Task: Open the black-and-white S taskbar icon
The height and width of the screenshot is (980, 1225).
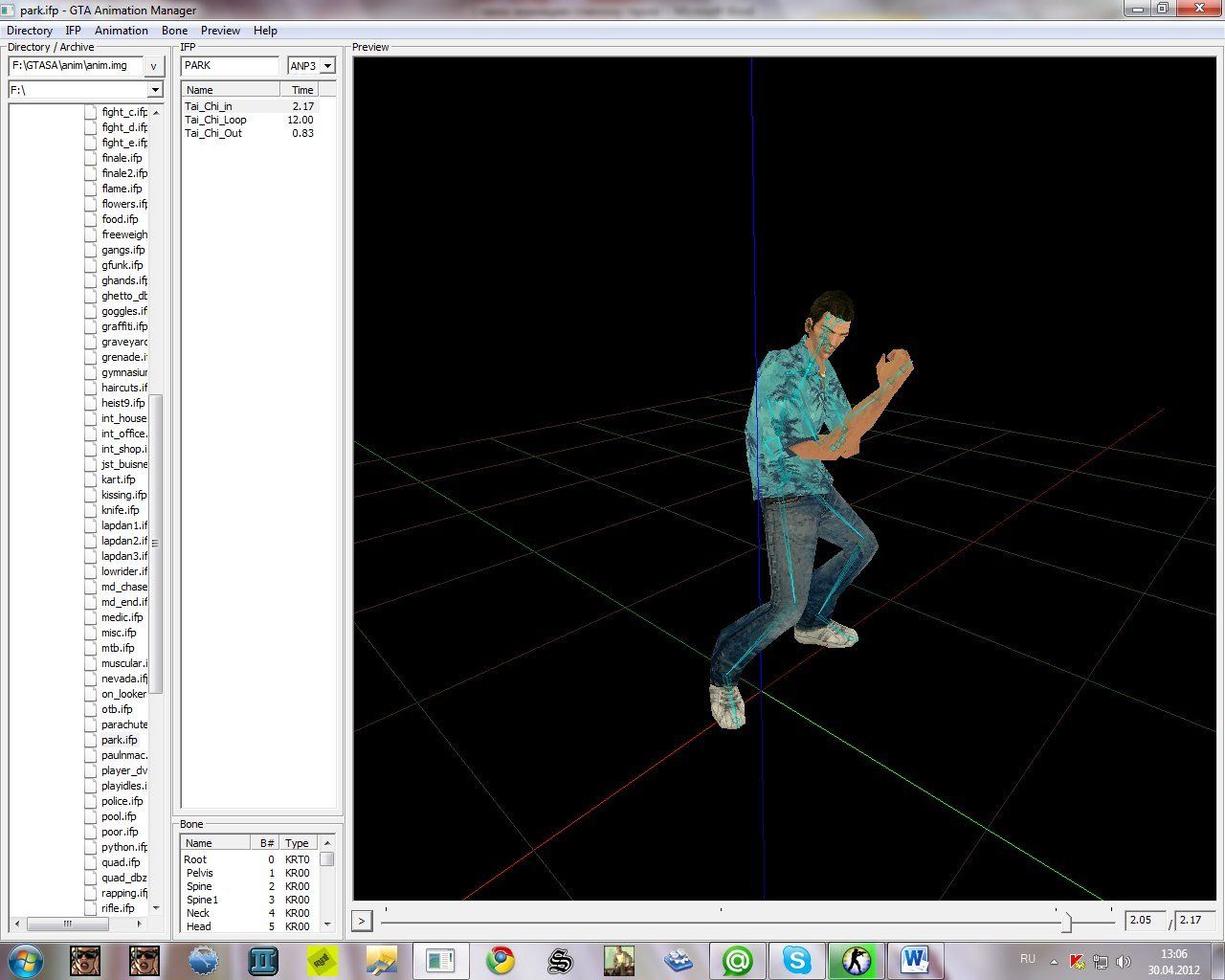Action: point(559,960)
